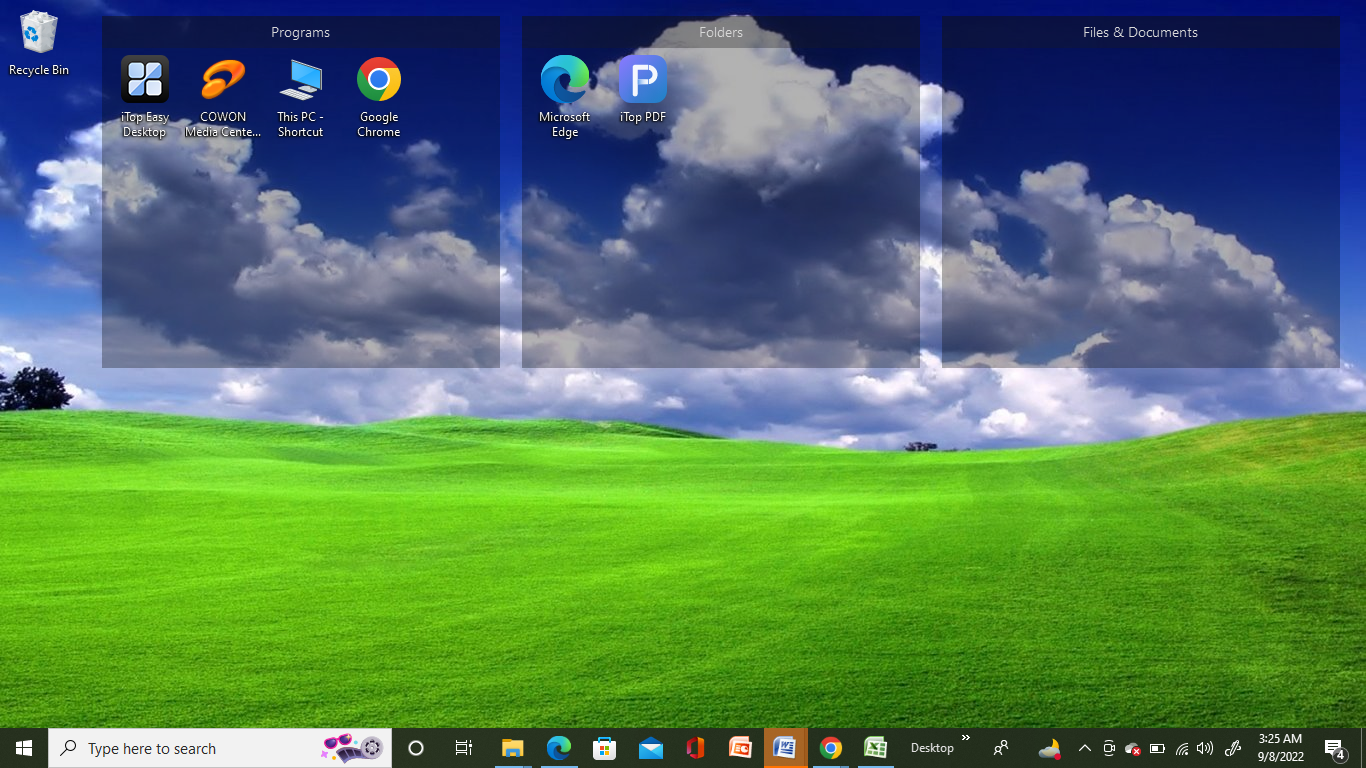Open the Wi-Fi network tray icon
Image resolution: width=1366 pixels, height=768 pixels.
pos(1182,748)
